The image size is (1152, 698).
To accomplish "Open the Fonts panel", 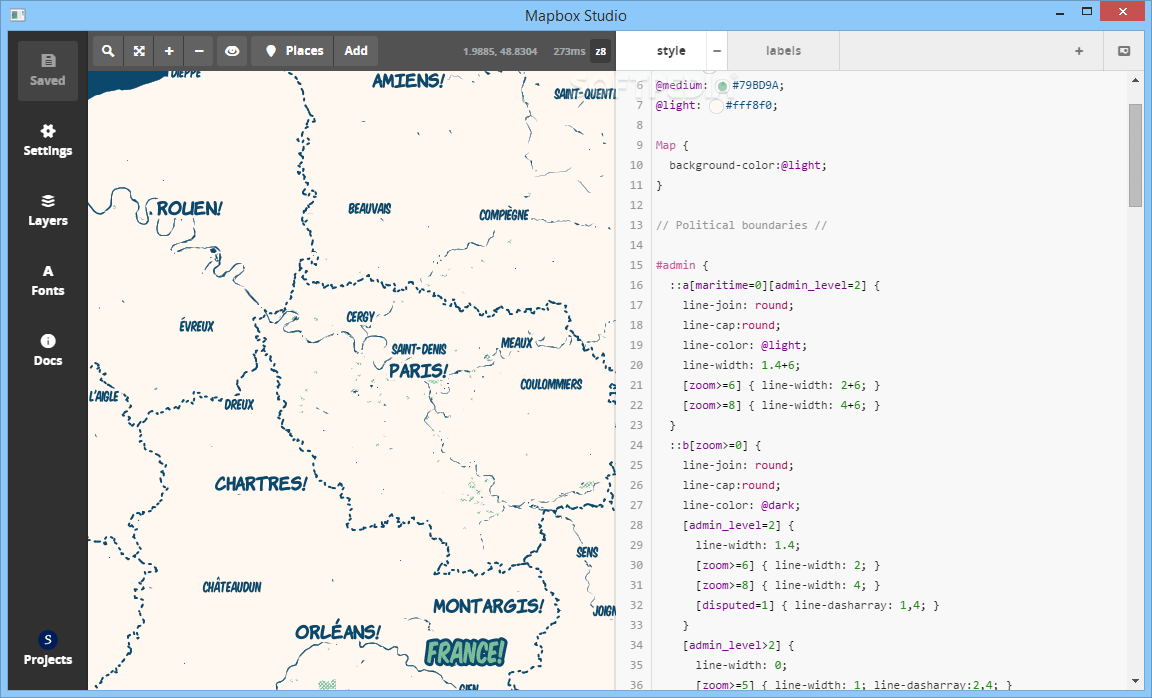I will point(48,280).
